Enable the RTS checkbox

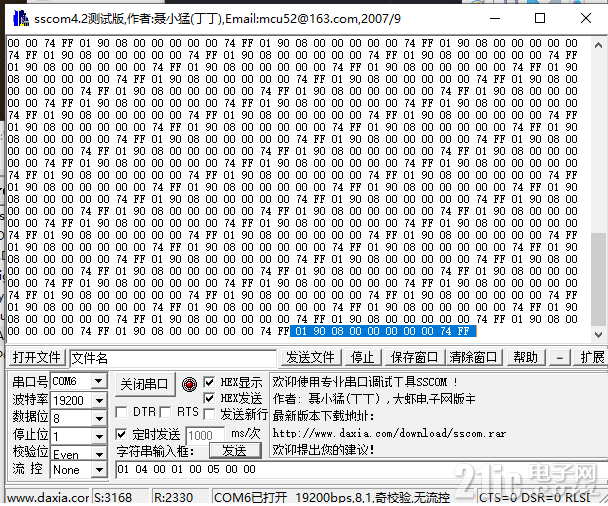click(166, 412)
